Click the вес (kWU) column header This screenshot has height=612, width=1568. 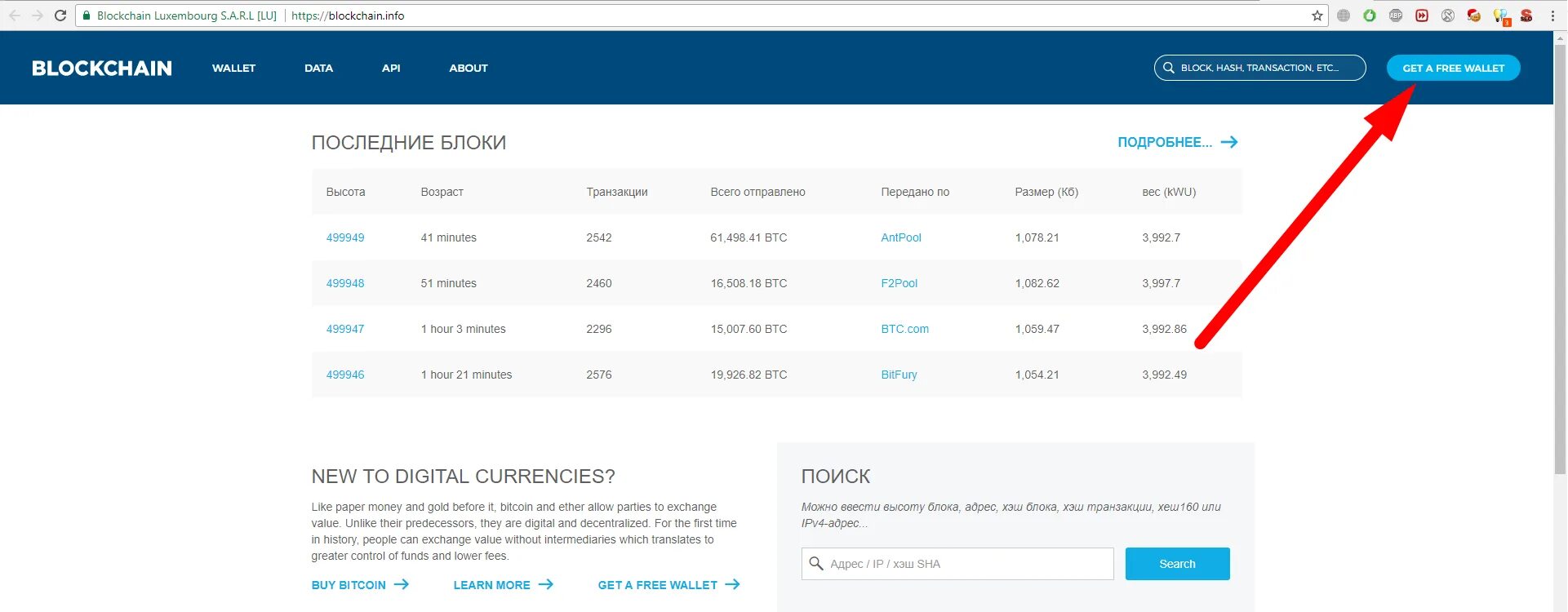click(1169, 192)
